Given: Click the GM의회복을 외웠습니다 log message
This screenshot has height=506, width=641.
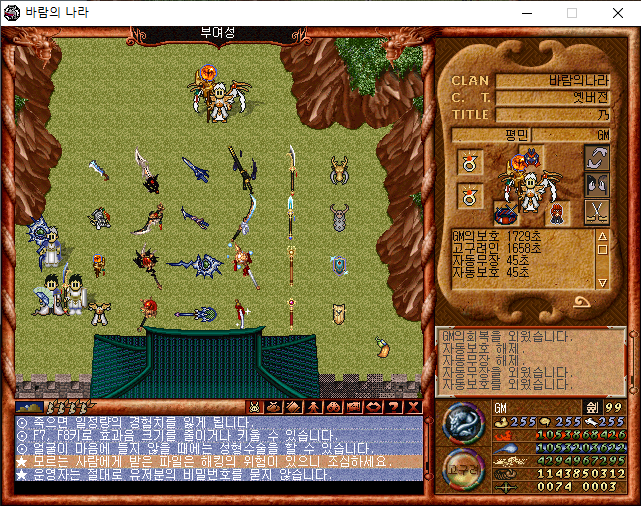Looking at the screenshot, I should (x=508, y=336).
